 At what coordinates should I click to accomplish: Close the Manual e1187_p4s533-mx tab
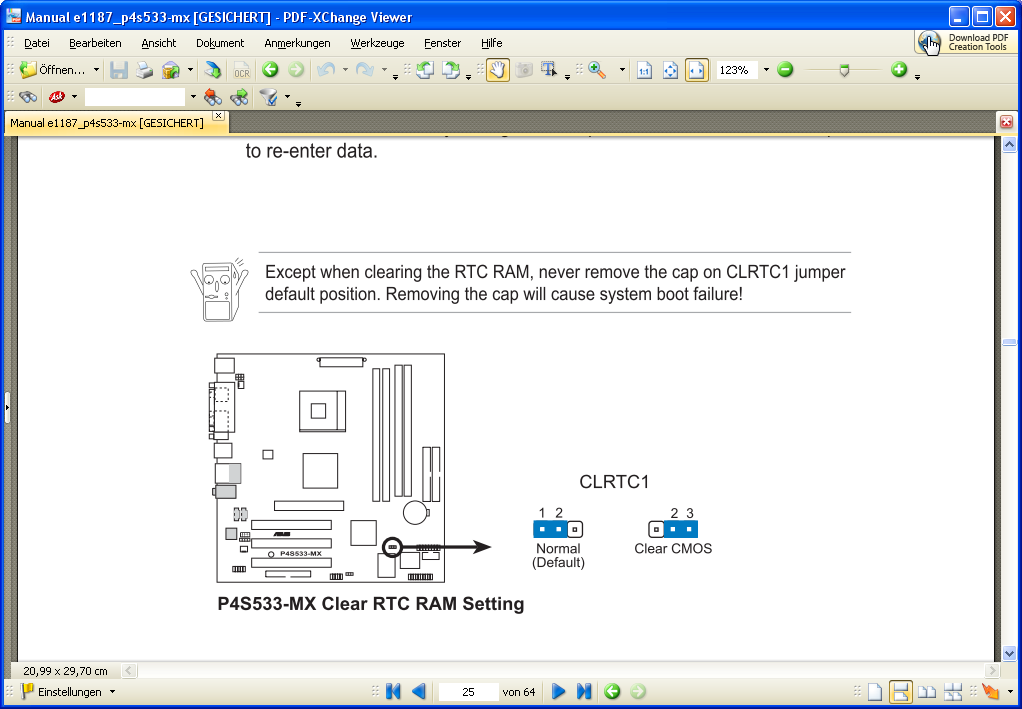click(218, 115)
